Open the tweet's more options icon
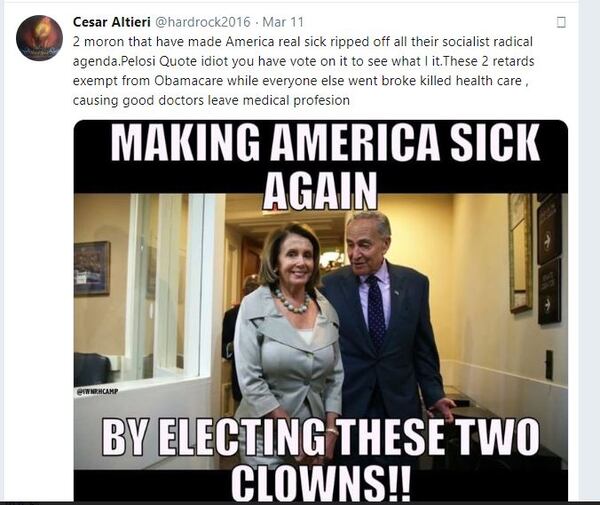 [561, 23]
